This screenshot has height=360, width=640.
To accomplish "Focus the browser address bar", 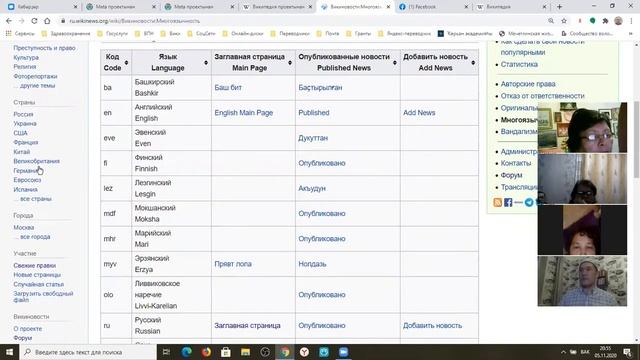I will click(302, 21).
